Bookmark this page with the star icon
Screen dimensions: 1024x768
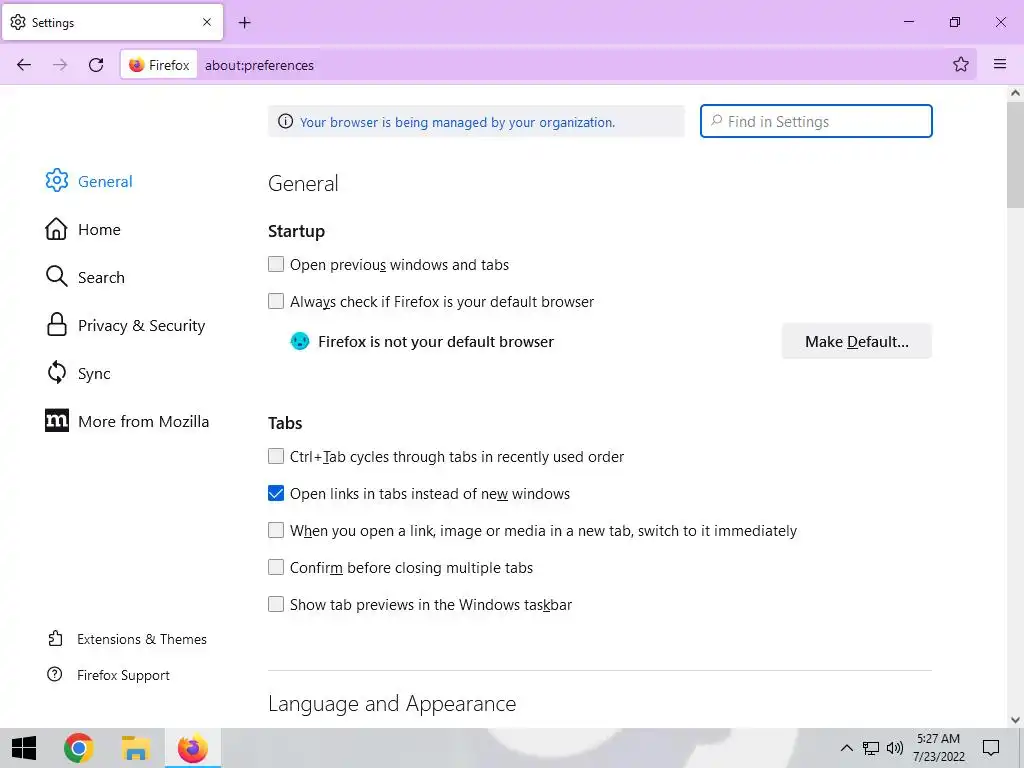pyautogui.click(x=961, y=64)
